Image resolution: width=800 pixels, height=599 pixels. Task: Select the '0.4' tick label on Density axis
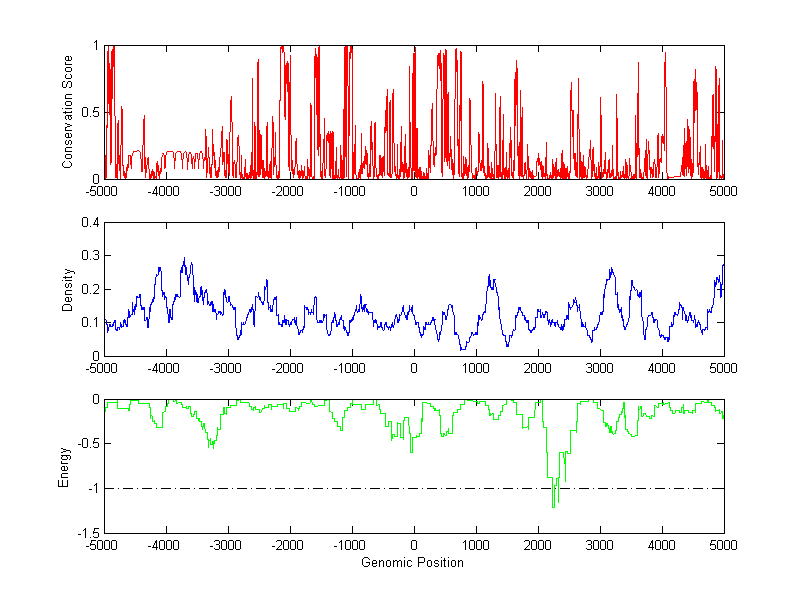[89, 223]
